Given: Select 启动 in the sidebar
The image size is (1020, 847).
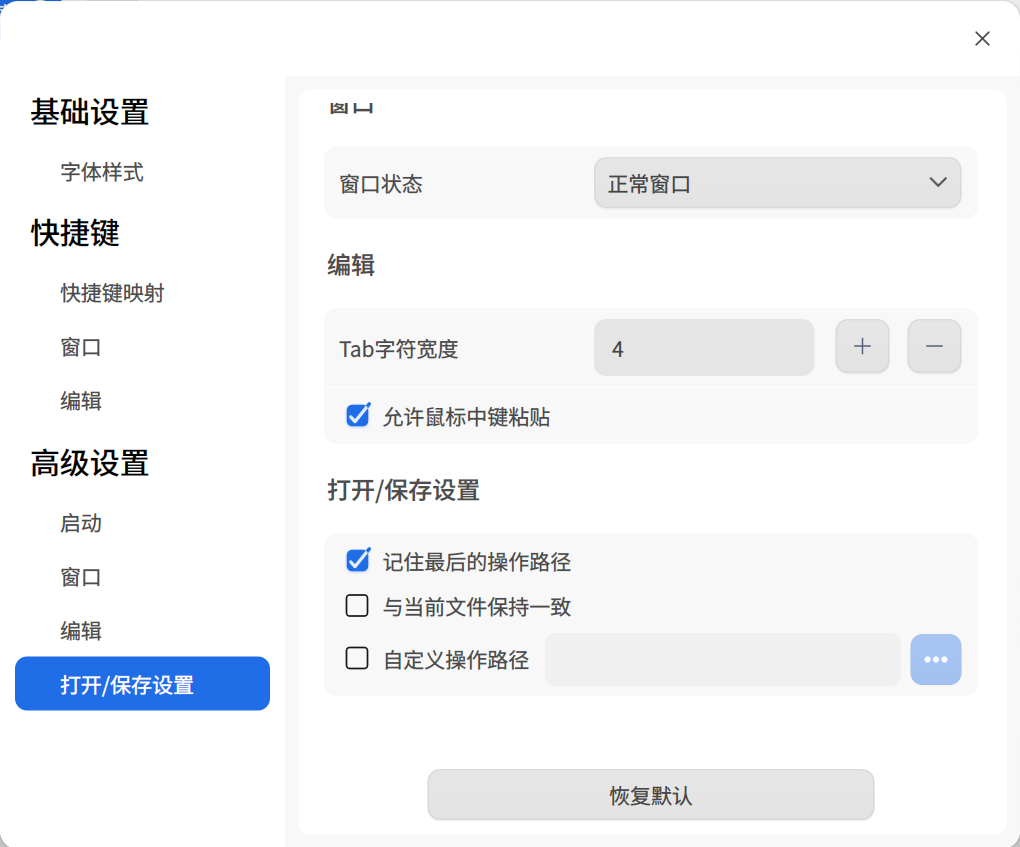Looking at the screenshot, I should click(x=81, y=524).
